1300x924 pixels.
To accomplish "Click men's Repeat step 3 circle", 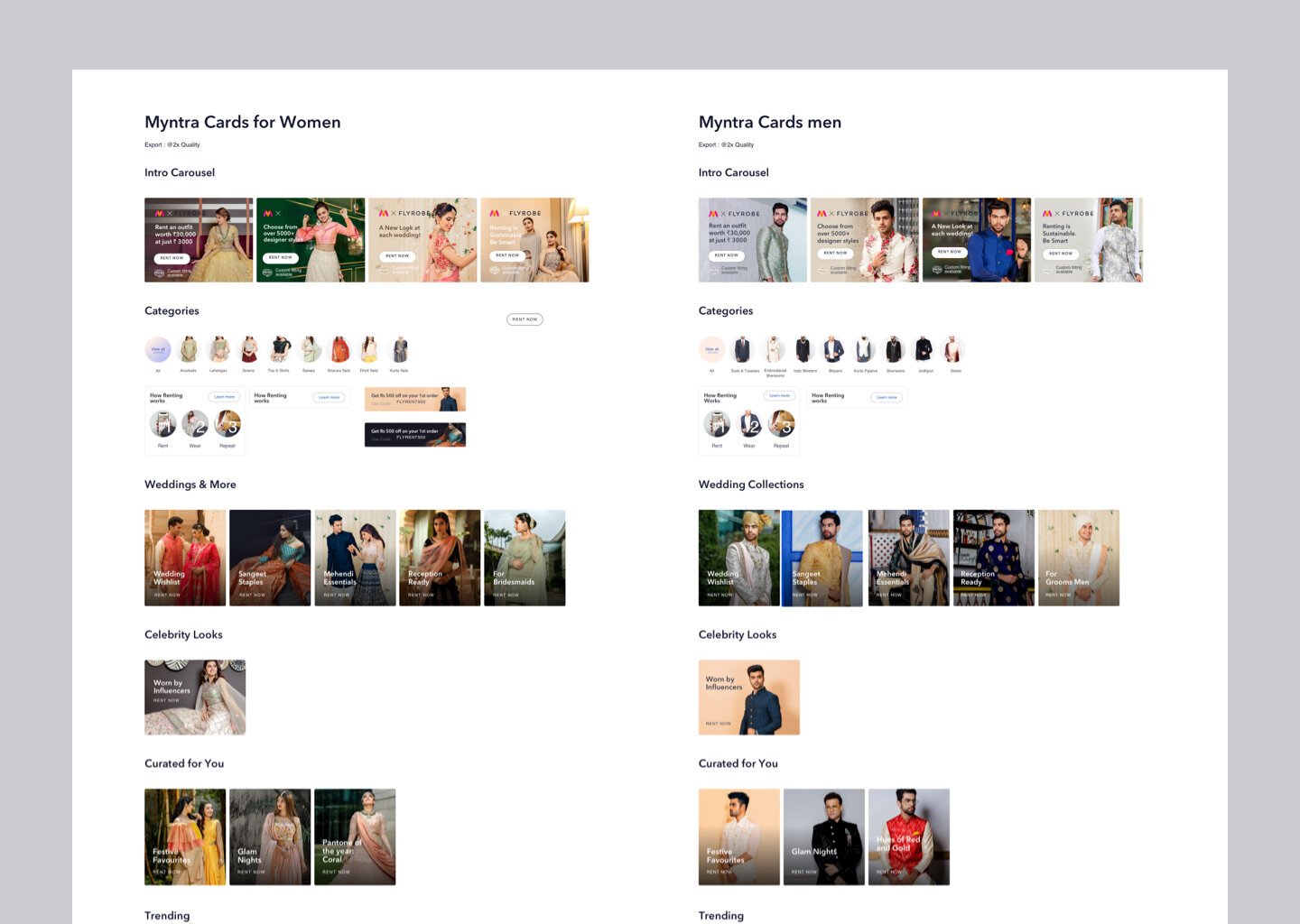I will (782, 423).
